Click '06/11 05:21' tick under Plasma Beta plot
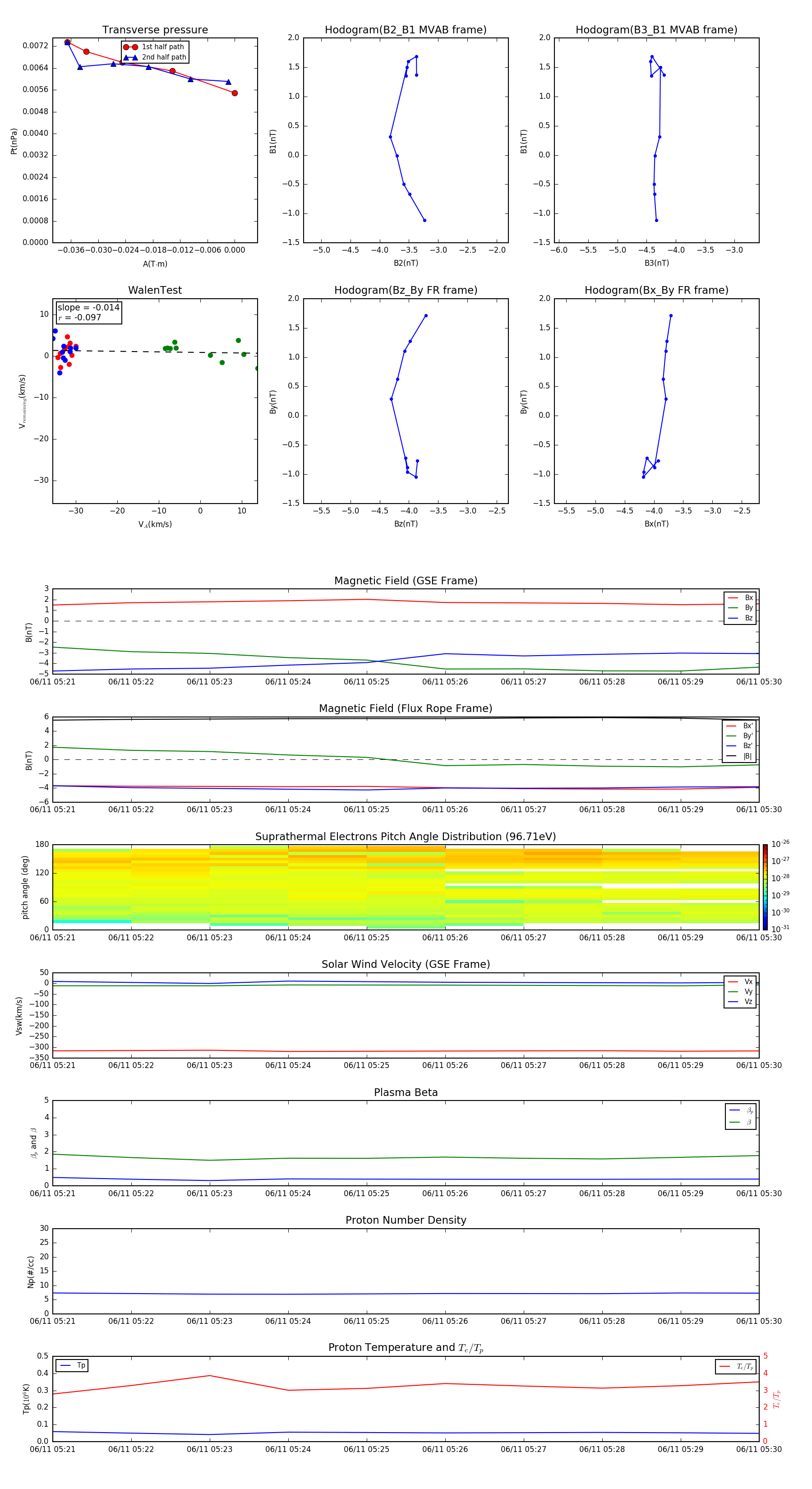This screenshot has height=1489, width=812. (53, 1193)
